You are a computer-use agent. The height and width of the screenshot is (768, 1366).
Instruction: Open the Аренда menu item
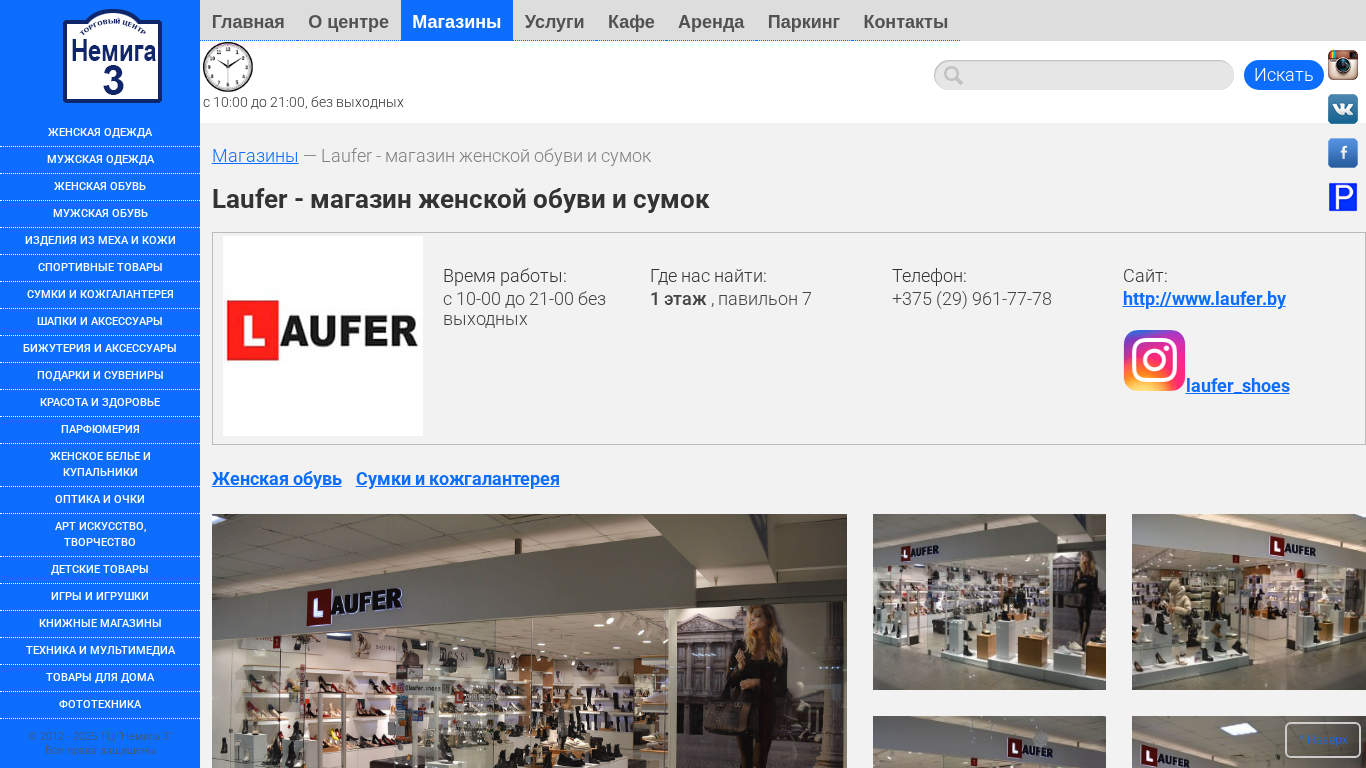[711, 21]
